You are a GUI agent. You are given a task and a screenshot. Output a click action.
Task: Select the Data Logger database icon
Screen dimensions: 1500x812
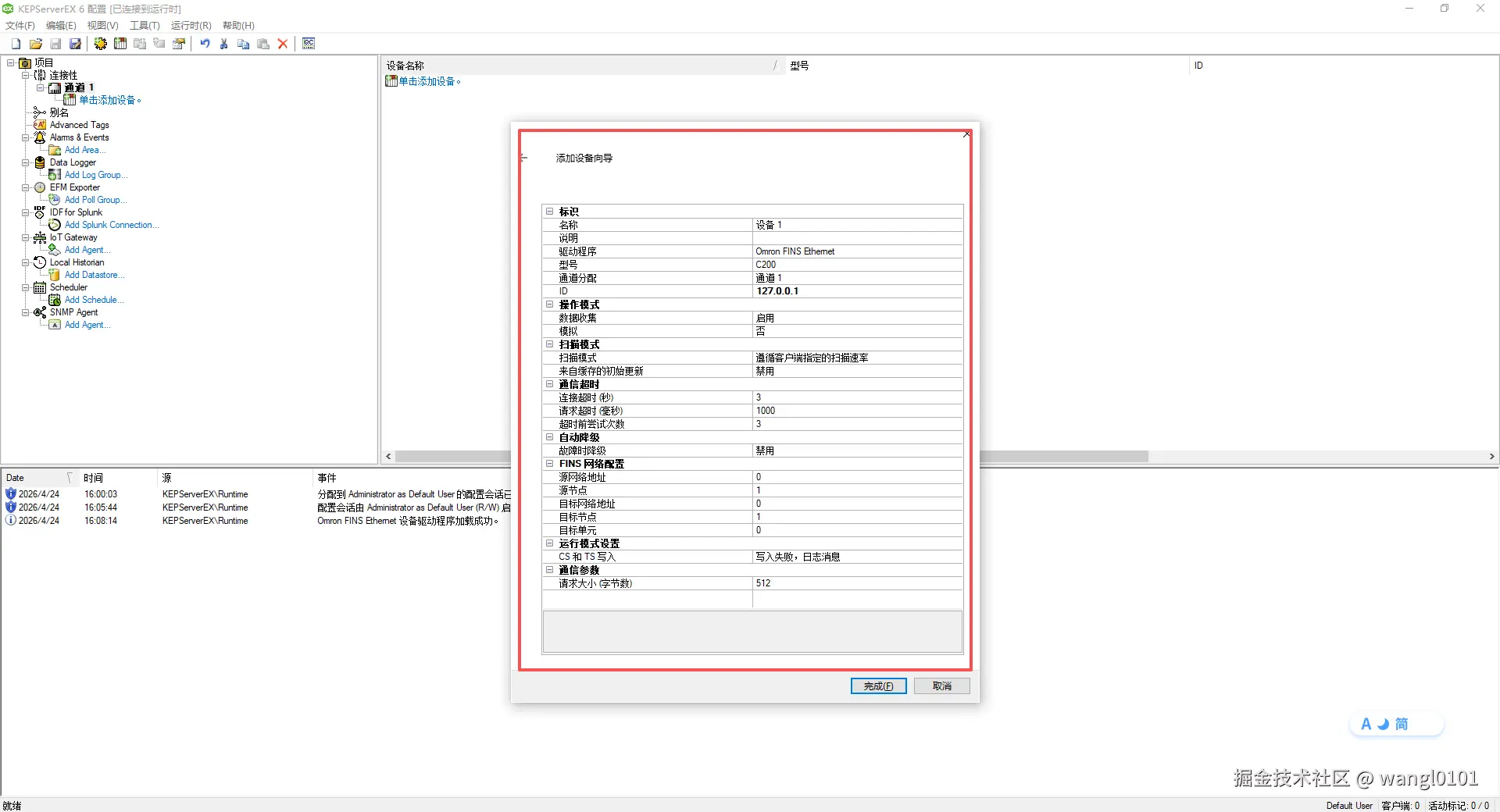pyautogui.click(x=40, y=162)
